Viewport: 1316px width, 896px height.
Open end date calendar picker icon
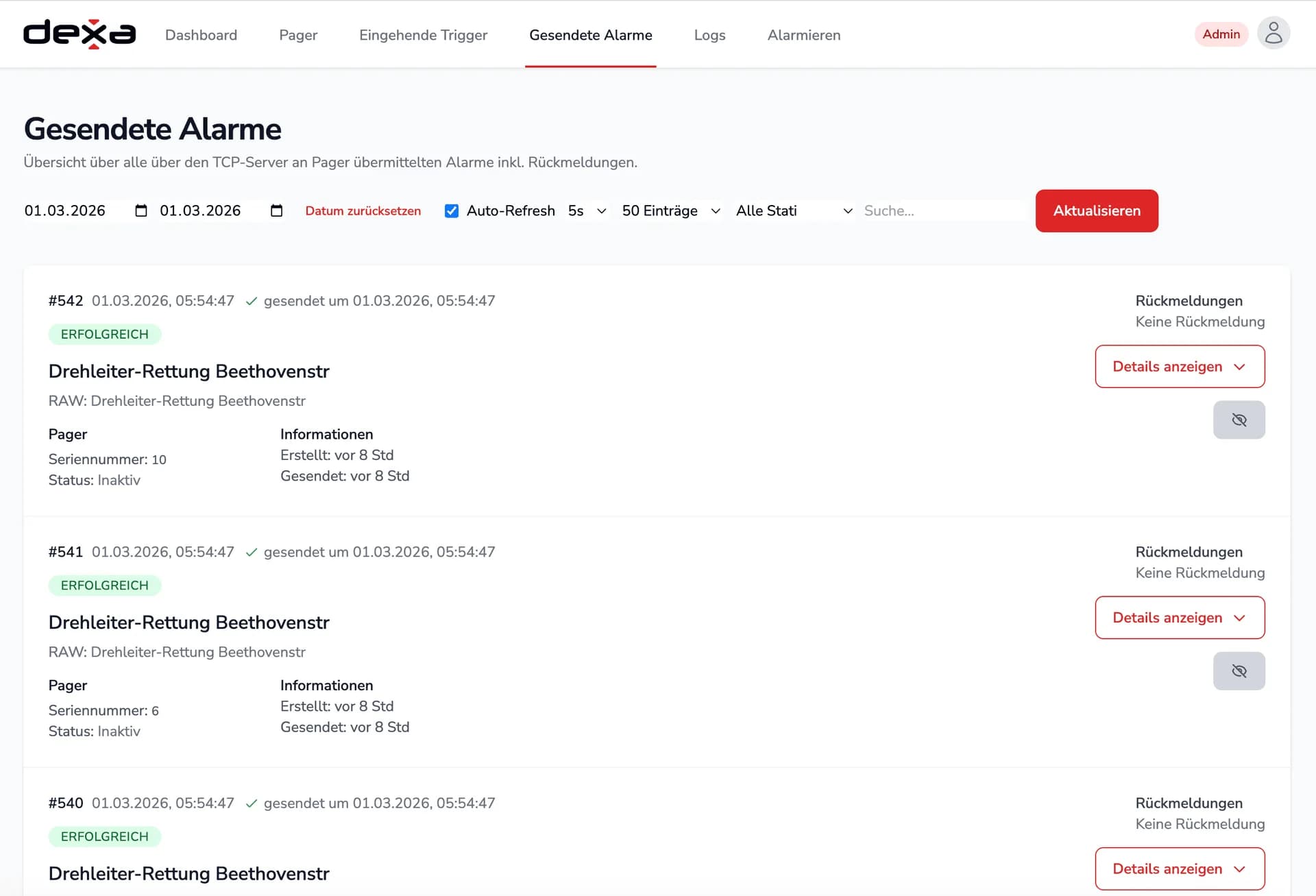point(276,211)
